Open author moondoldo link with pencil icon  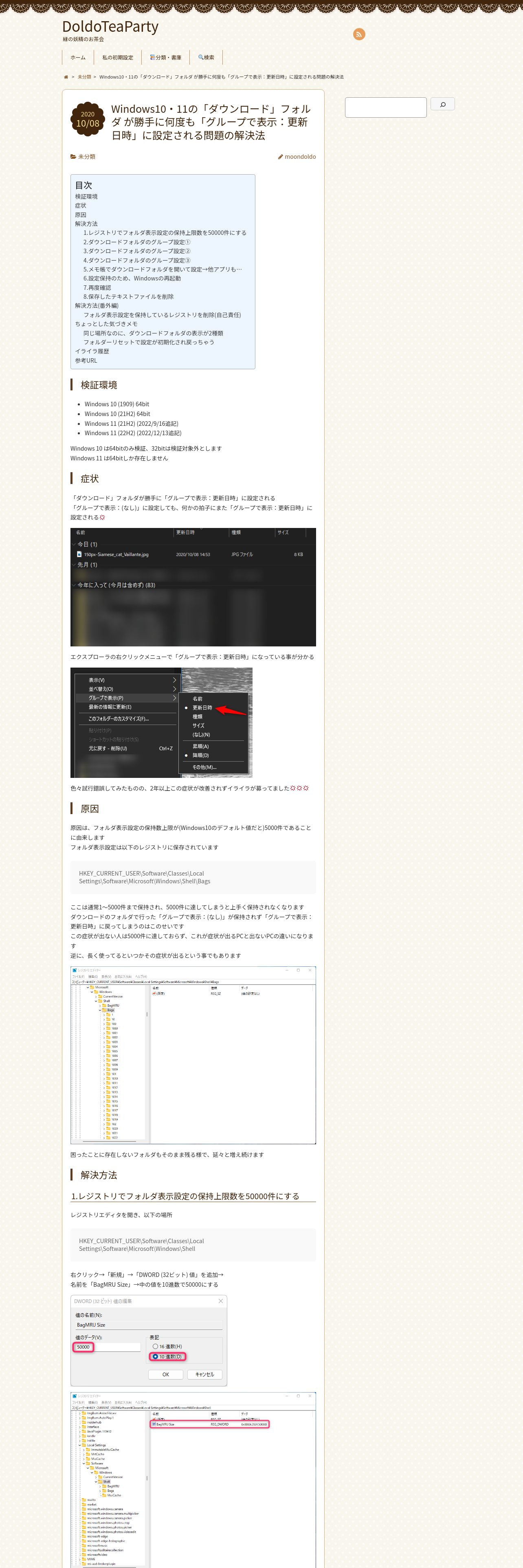[297, 157]
